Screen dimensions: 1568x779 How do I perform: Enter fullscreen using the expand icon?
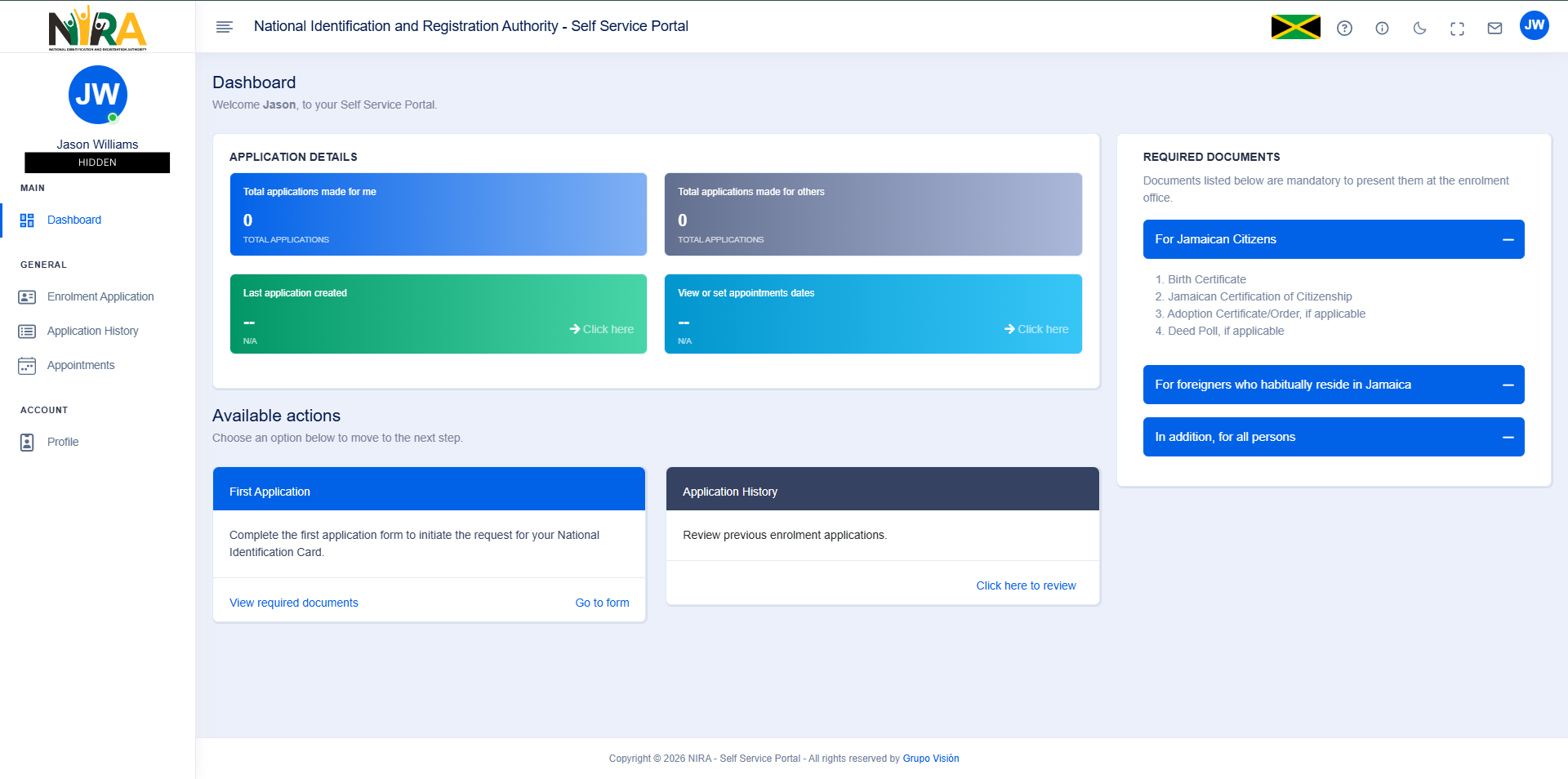click(x=1457, y=29)
